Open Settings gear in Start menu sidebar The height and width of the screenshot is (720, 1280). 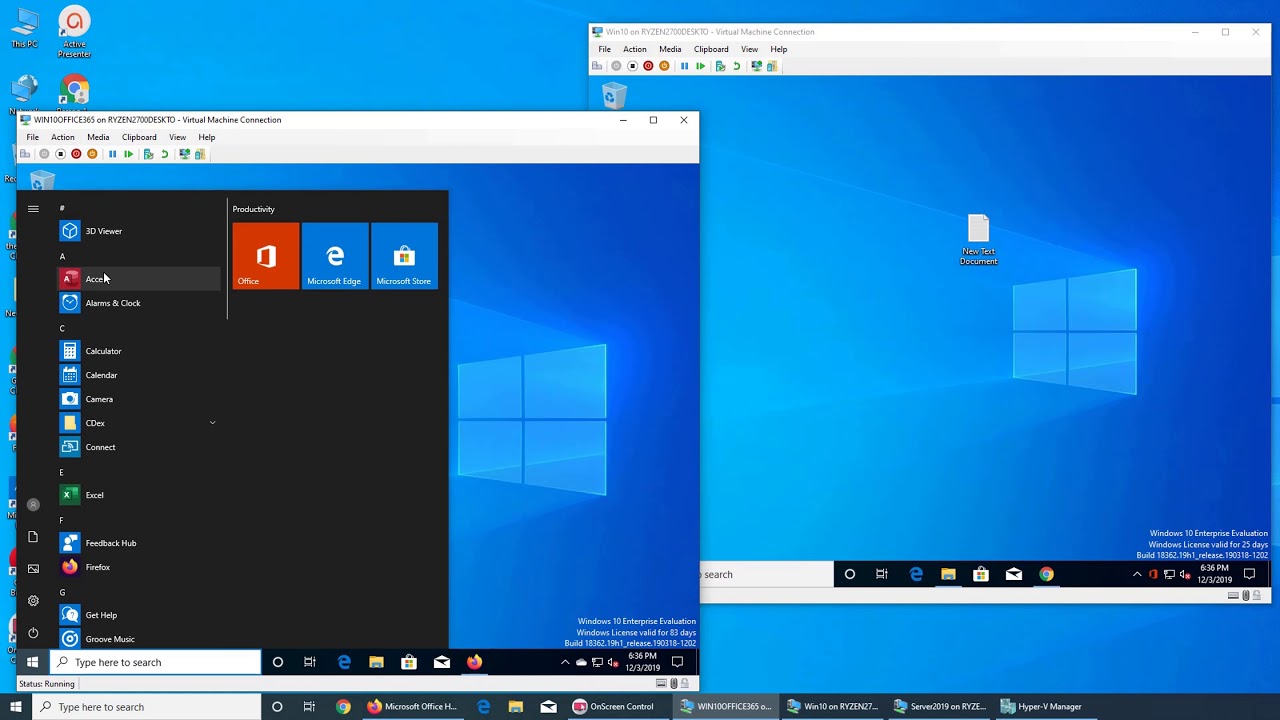[x=33, y=601]
